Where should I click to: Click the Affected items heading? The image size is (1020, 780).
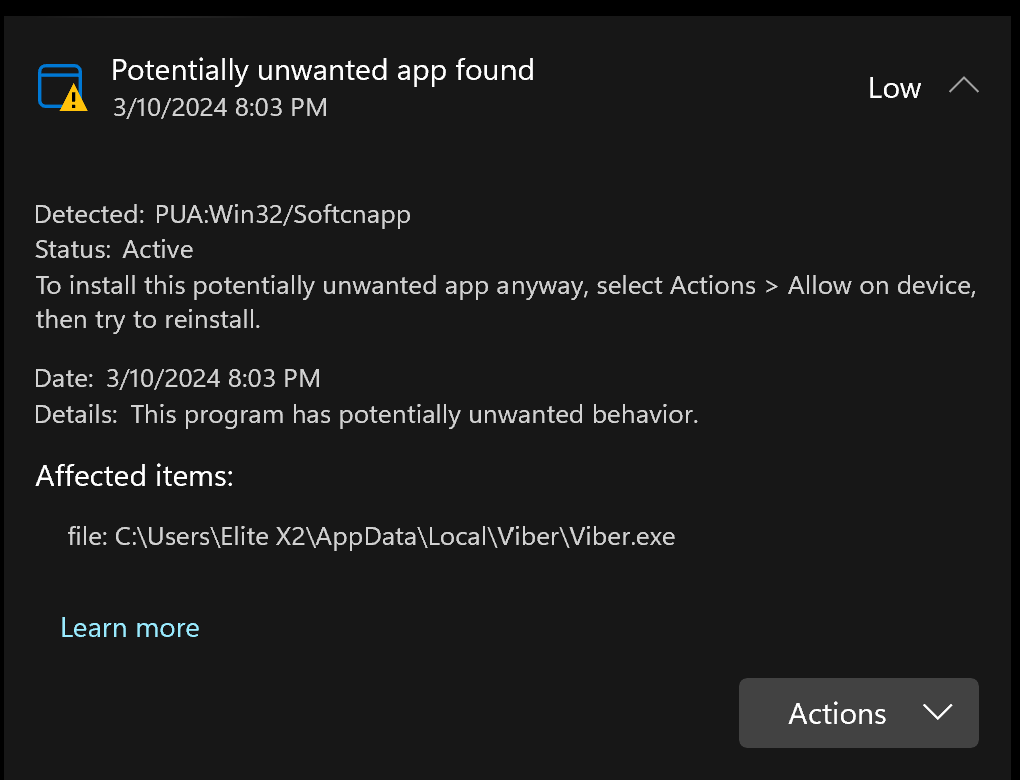(x=134, y=476)
